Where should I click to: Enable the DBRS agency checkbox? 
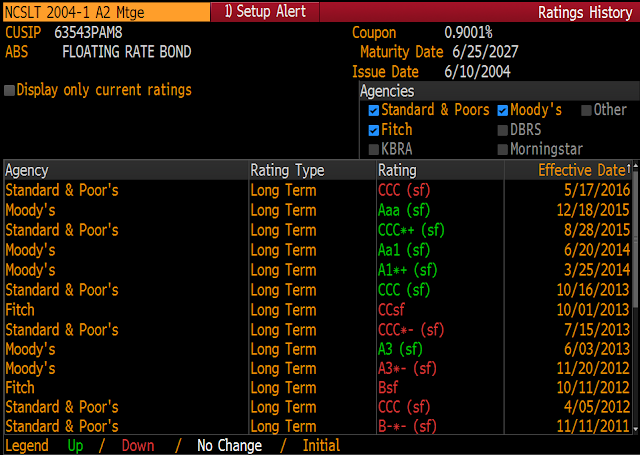click(x=502, y=130)
